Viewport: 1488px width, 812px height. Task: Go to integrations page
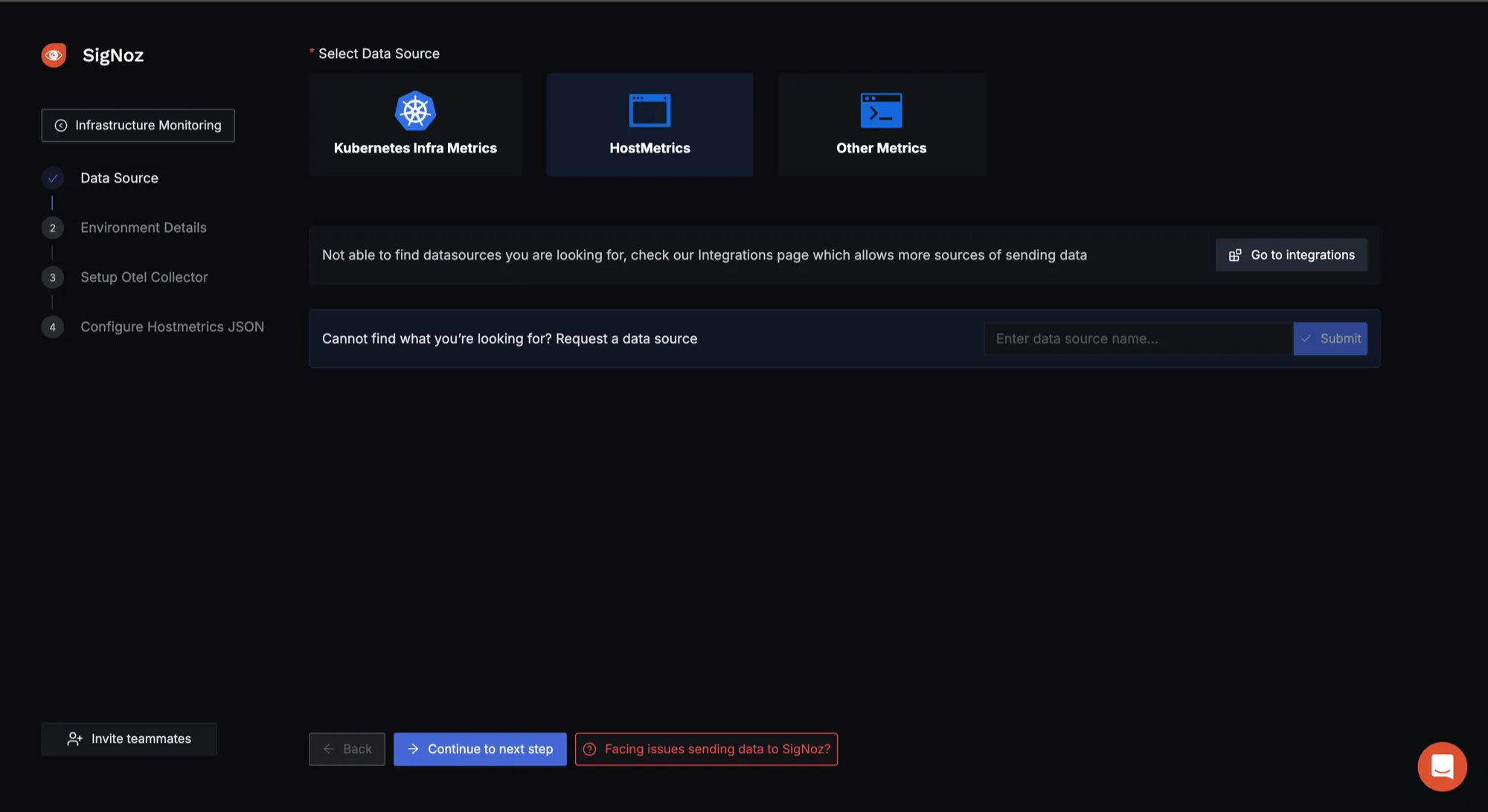pos(1291,255)
